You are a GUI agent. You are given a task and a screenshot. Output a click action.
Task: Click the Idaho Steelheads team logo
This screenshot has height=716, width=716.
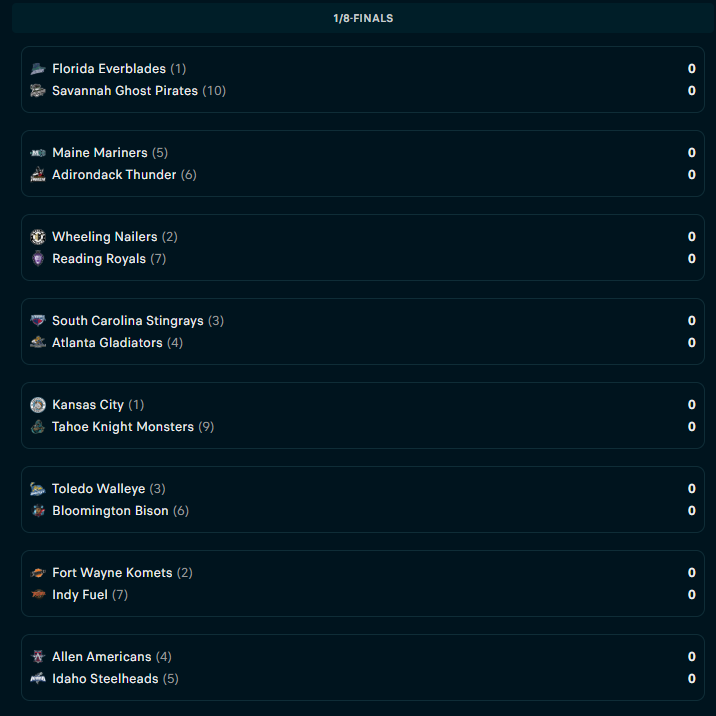pos(38,679)
